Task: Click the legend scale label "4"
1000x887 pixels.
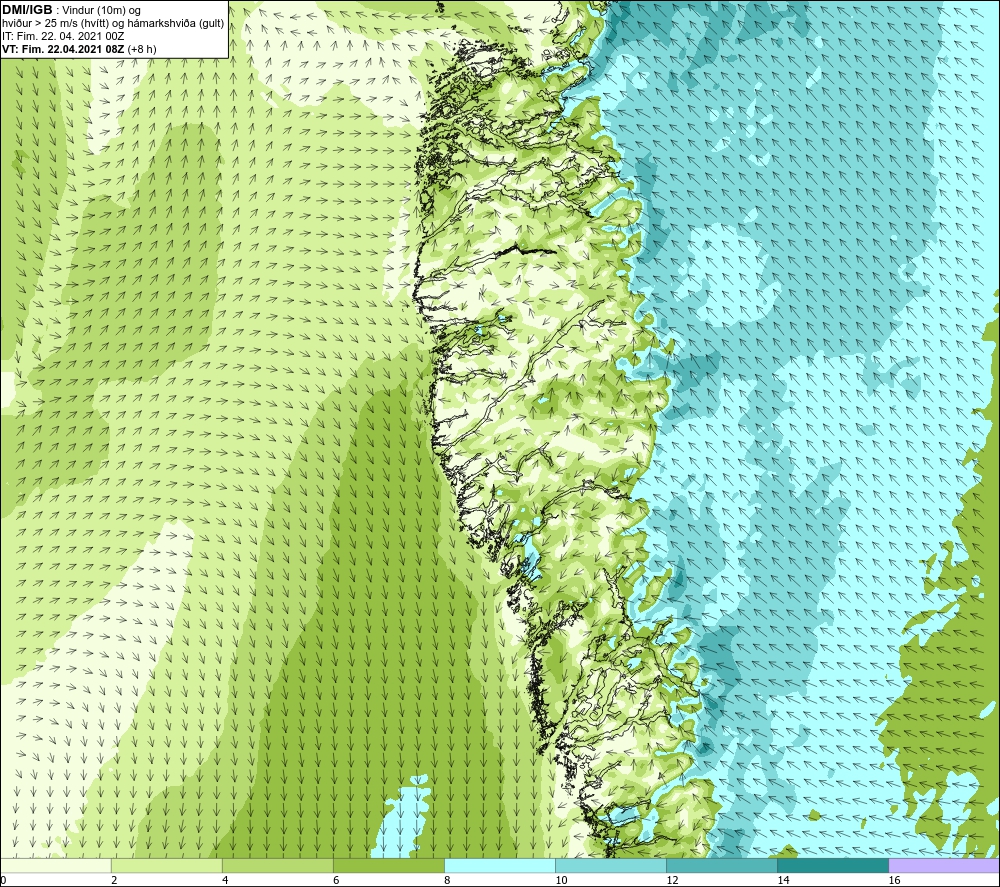Action: point(225,881)
